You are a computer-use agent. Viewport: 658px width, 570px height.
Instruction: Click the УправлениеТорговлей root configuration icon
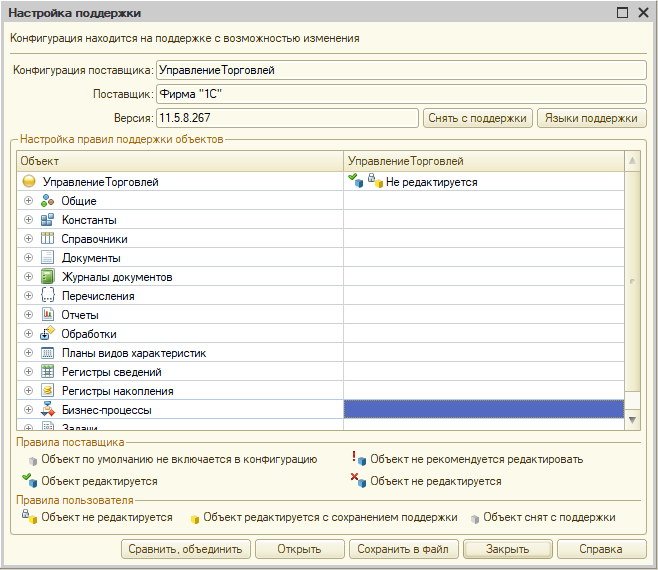pos(29,181)
